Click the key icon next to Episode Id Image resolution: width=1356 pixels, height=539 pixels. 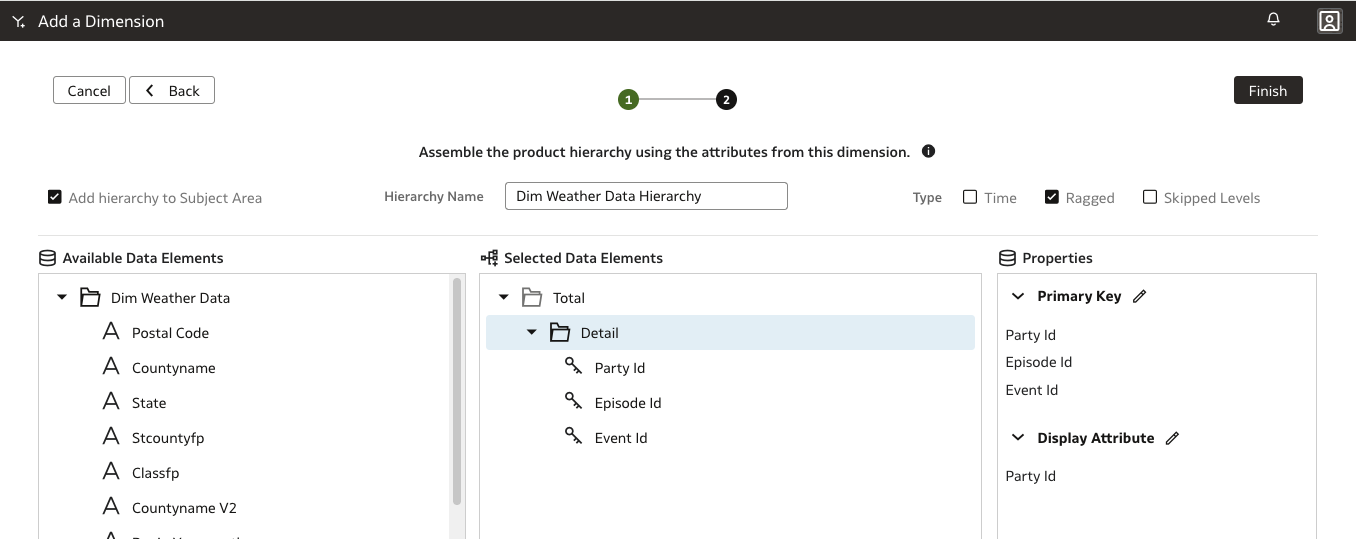(x=574, y=402)
